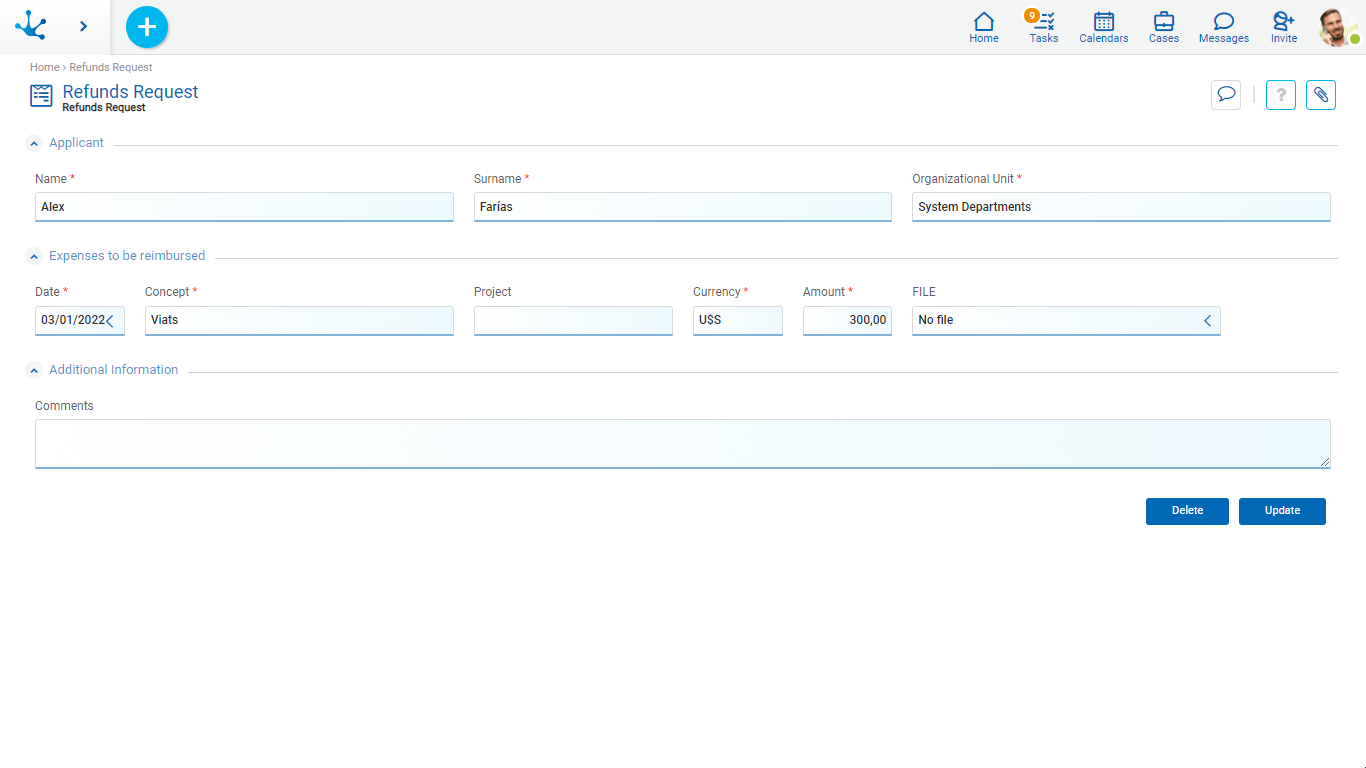Collapse the Expenses to be reimbursed section

point(34,256)
